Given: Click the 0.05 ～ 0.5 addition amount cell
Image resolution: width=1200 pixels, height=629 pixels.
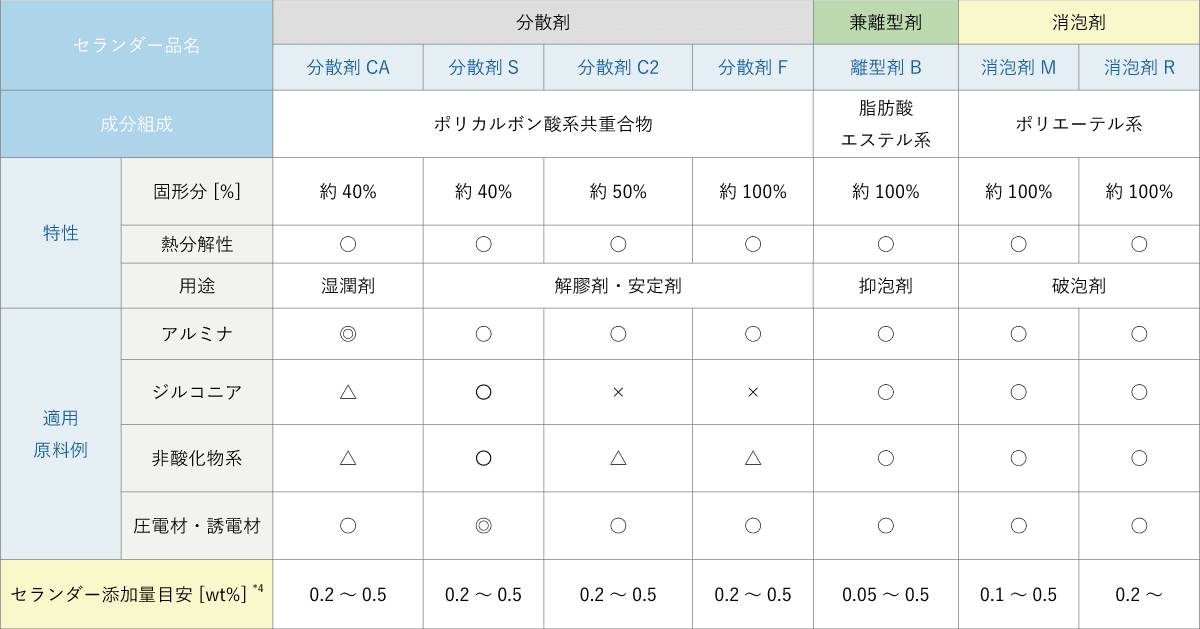Looking at the screenshot, I should tap(885, 595).
